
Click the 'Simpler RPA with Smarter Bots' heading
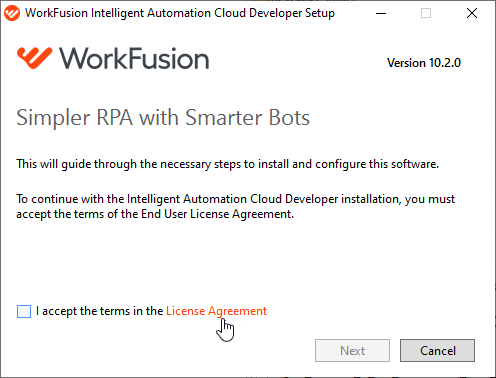pyautogui.click(x=163, y=118)
